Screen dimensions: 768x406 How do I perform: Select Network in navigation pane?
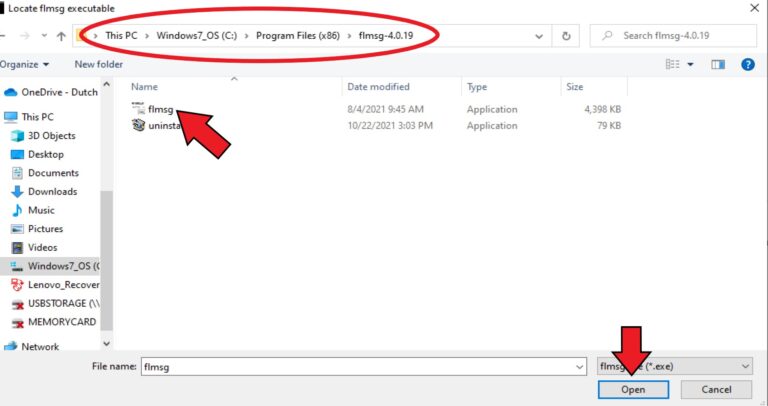click(x=31, y=346)
